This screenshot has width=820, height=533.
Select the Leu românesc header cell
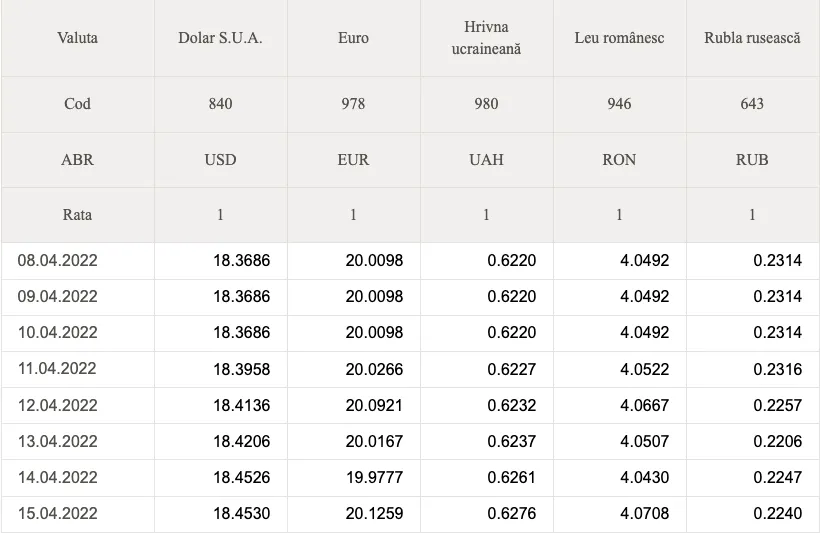pyautogui.click(x=619, y=38)
